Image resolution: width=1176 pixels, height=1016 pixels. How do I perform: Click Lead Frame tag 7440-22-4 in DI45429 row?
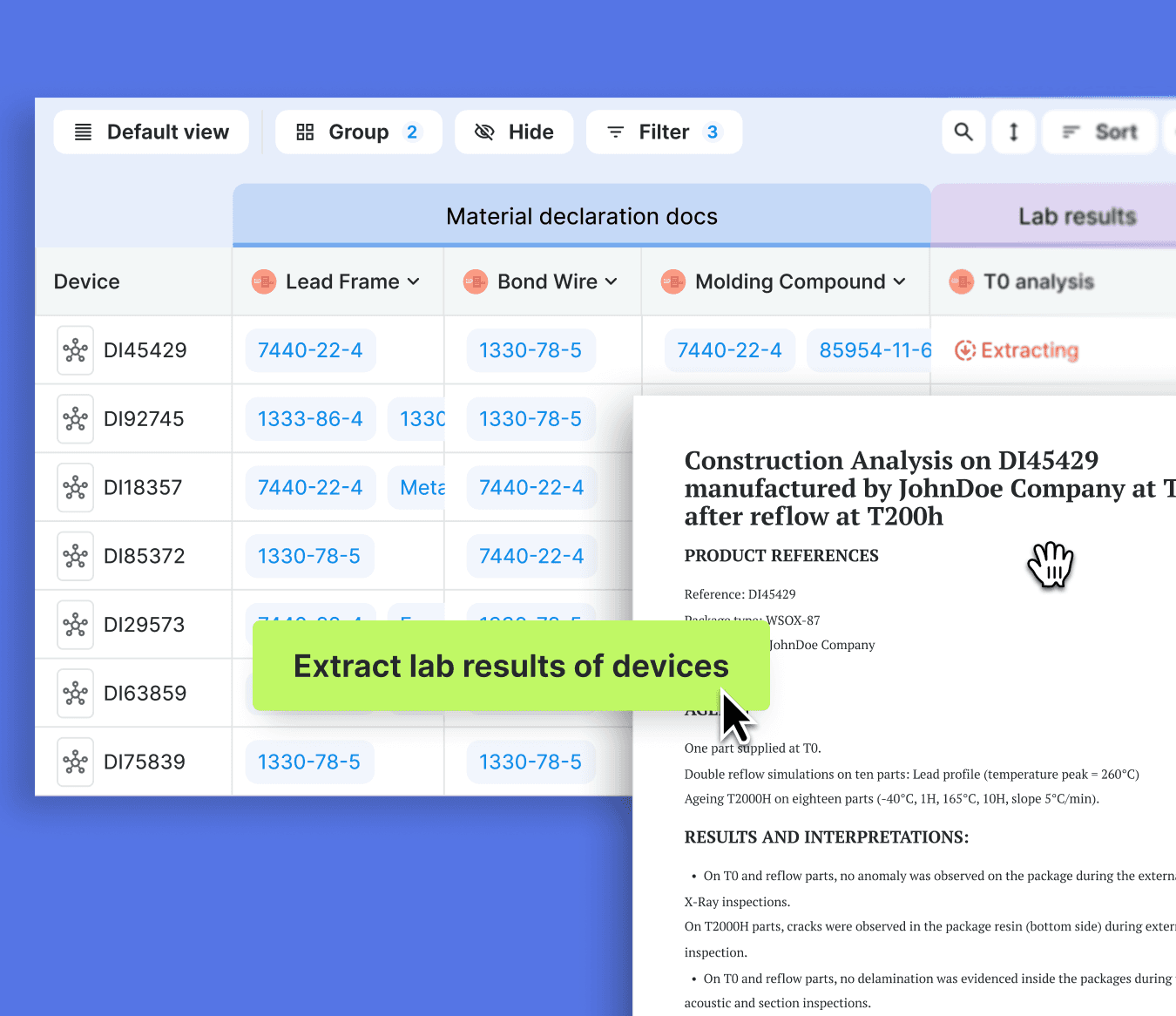point(310,350)
